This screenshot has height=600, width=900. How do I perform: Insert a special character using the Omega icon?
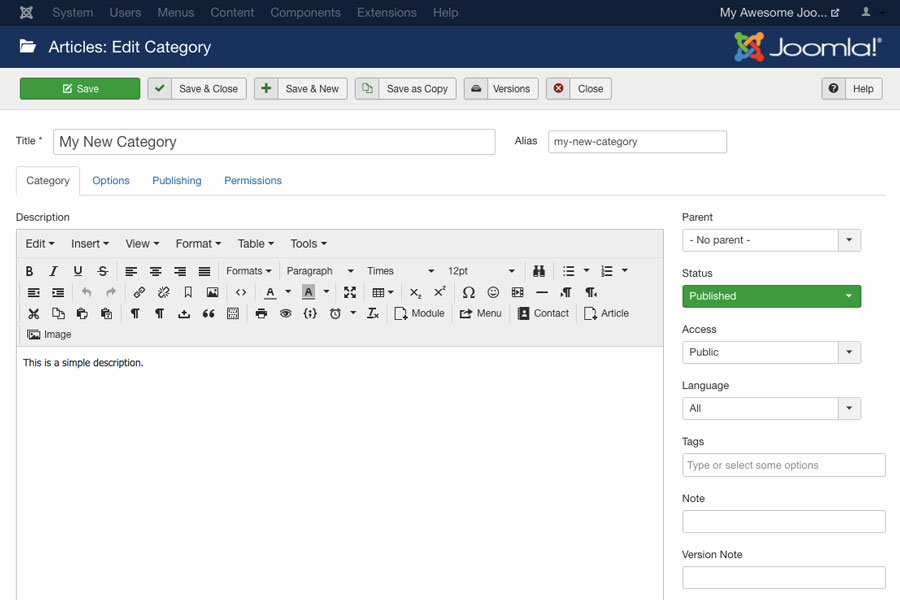[468, 292]
